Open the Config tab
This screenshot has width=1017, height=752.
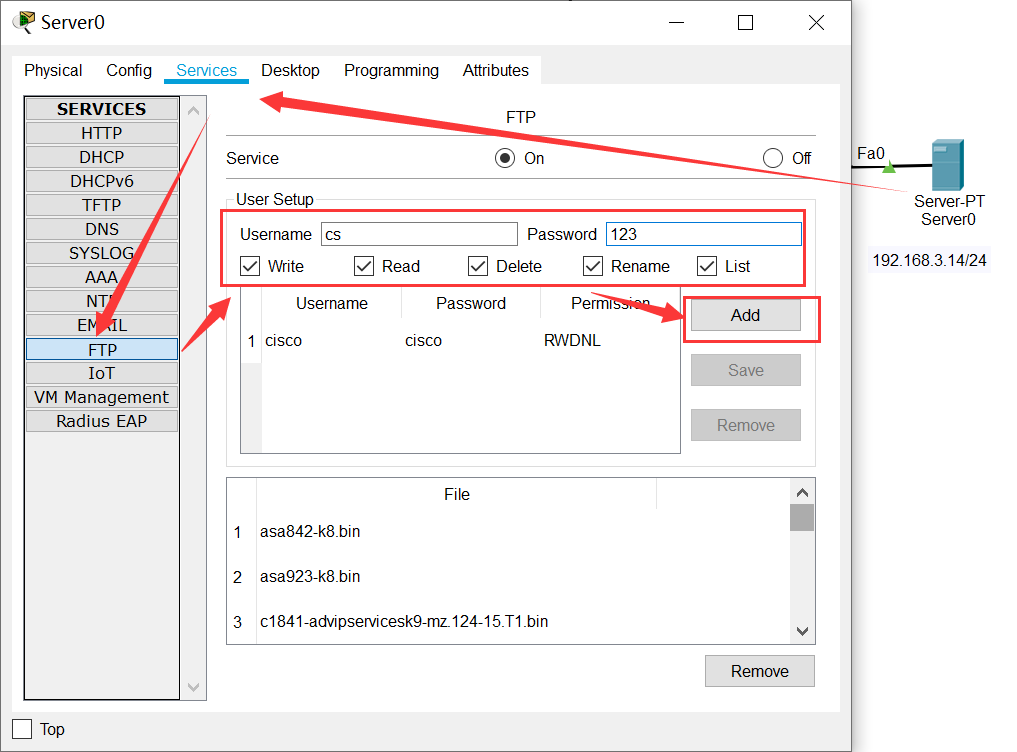pos(129,70)
